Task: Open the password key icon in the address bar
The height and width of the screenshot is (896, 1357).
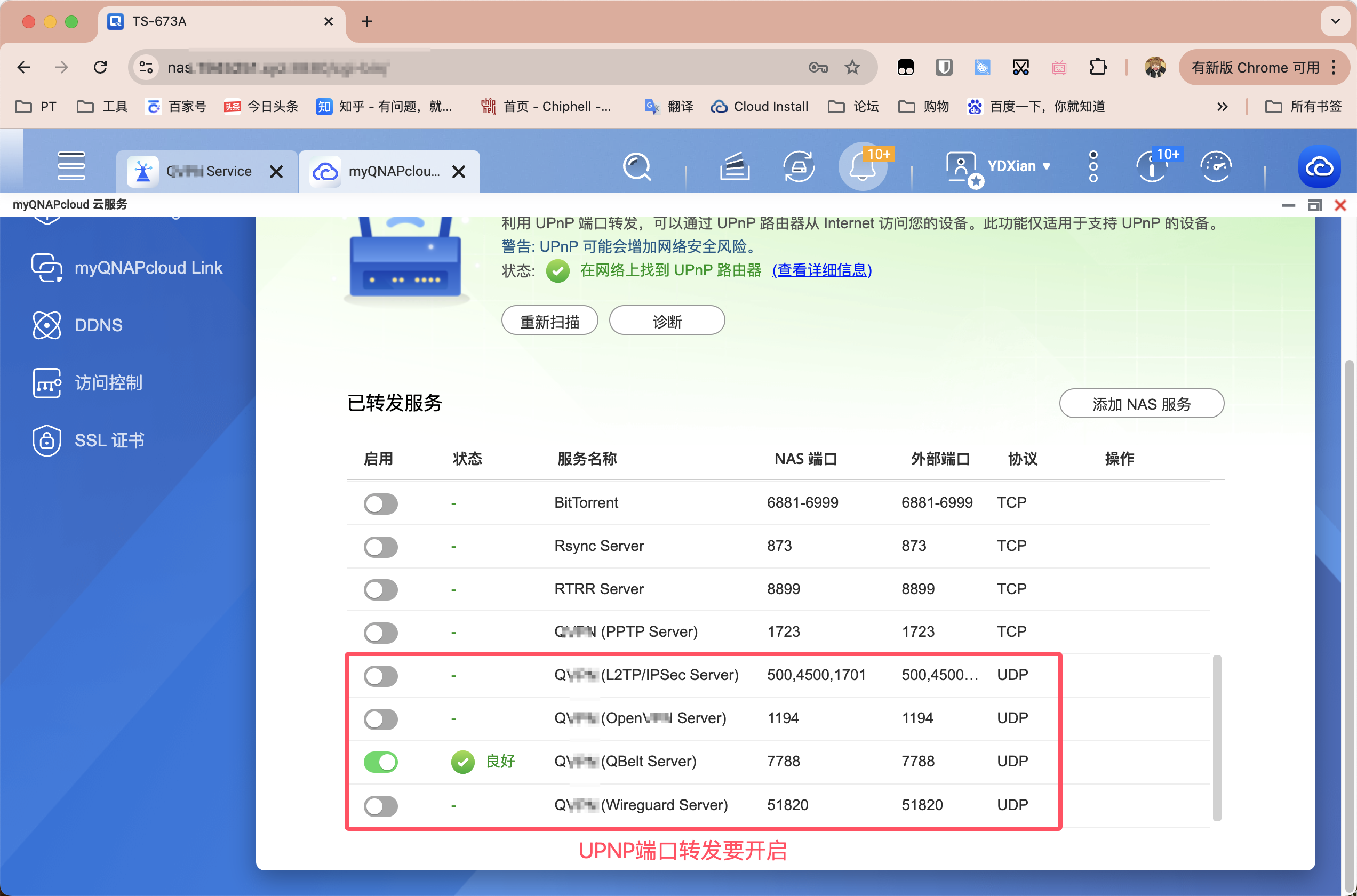Action: [x=818, y=67]
